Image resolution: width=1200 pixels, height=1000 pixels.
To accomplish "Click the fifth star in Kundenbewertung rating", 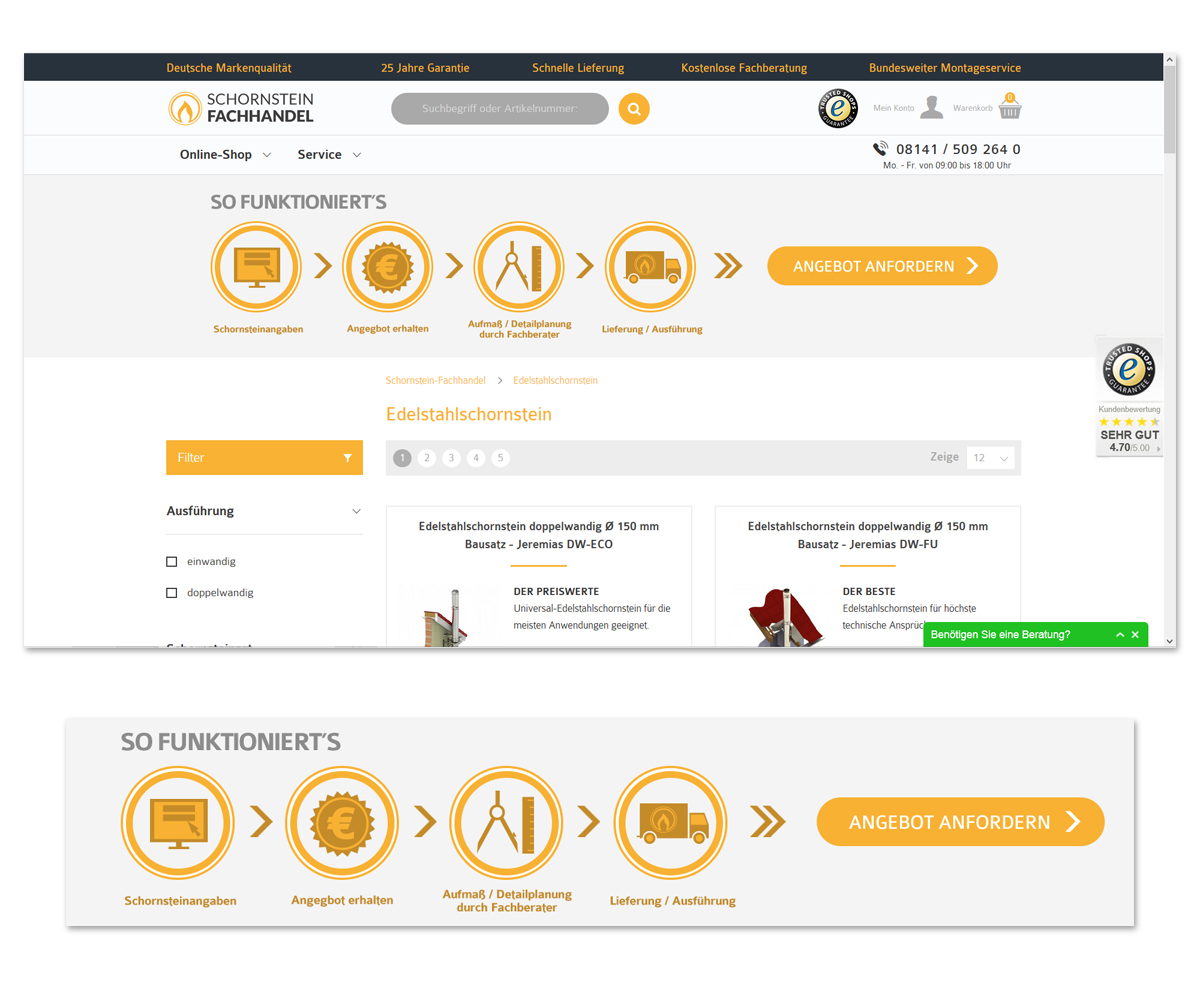I will coord(1152,422).
